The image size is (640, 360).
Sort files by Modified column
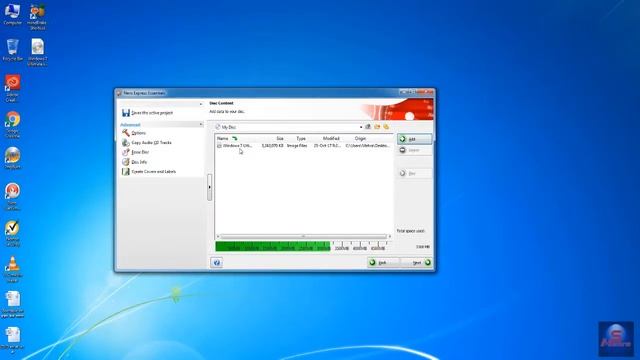point(331,139)
